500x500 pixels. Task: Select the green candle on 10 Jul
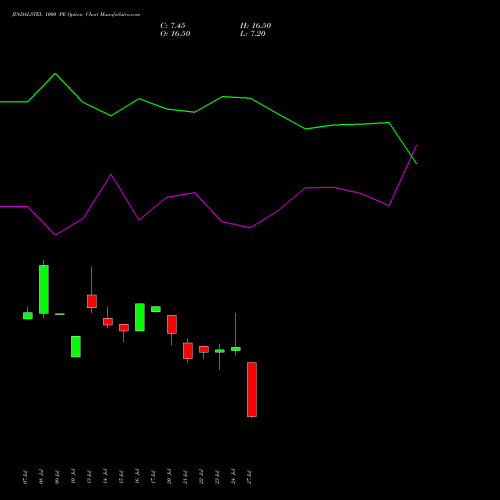(x=76, y=347)
